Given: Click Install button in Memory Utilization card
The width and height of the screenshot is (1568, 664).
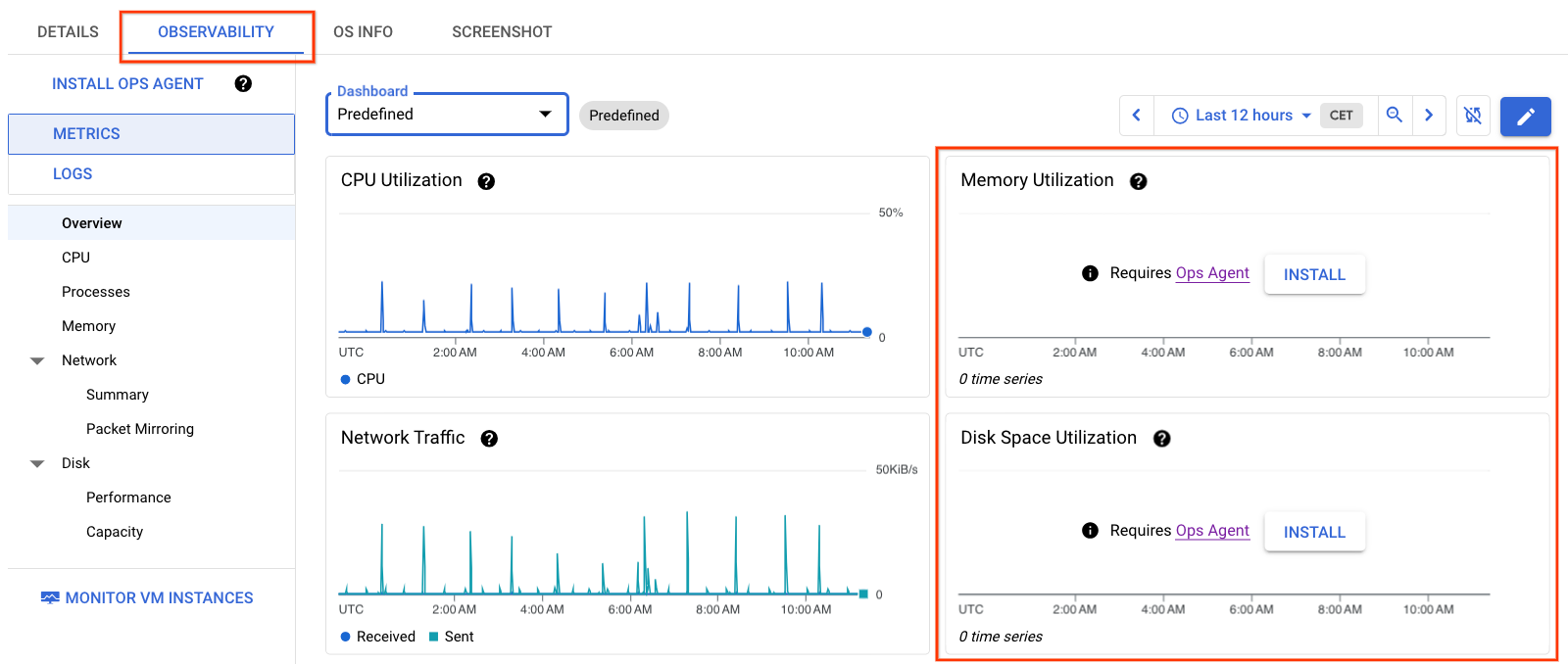Looking at the screenshot, I should (1313, 275).
